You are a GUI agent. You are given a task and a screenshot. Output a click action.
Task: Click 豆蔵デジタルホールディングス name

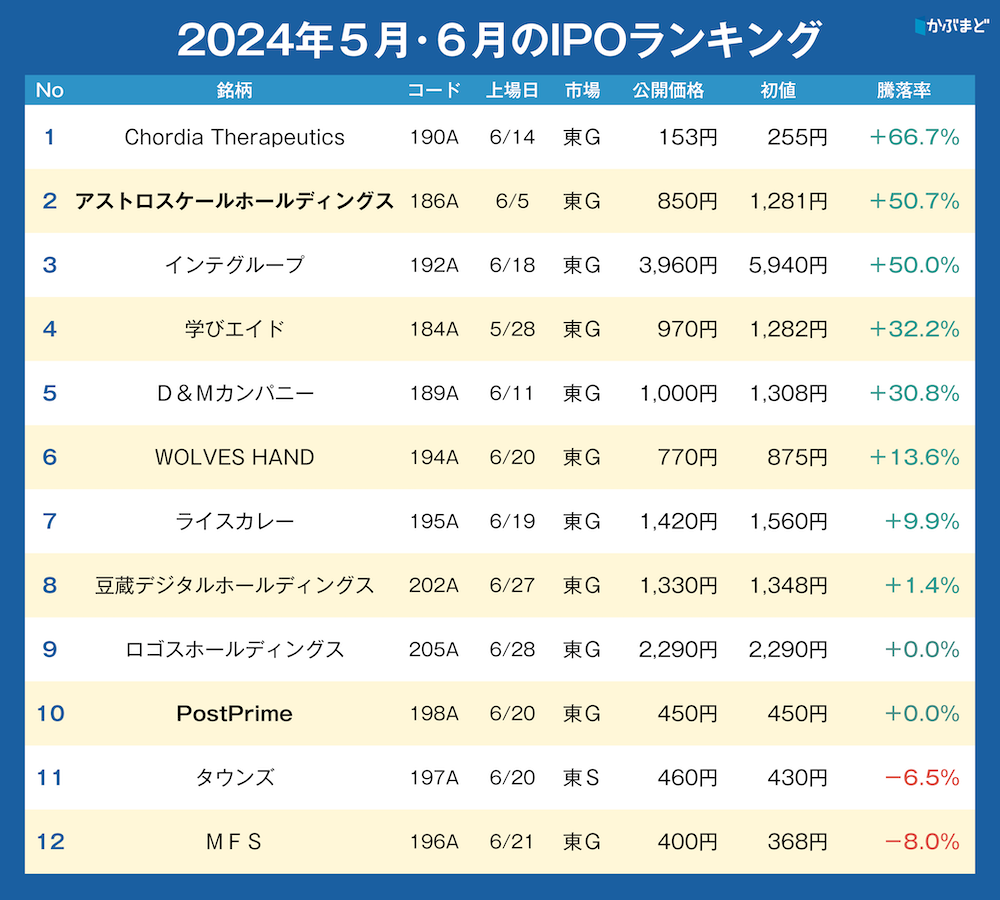pos(234,585)
